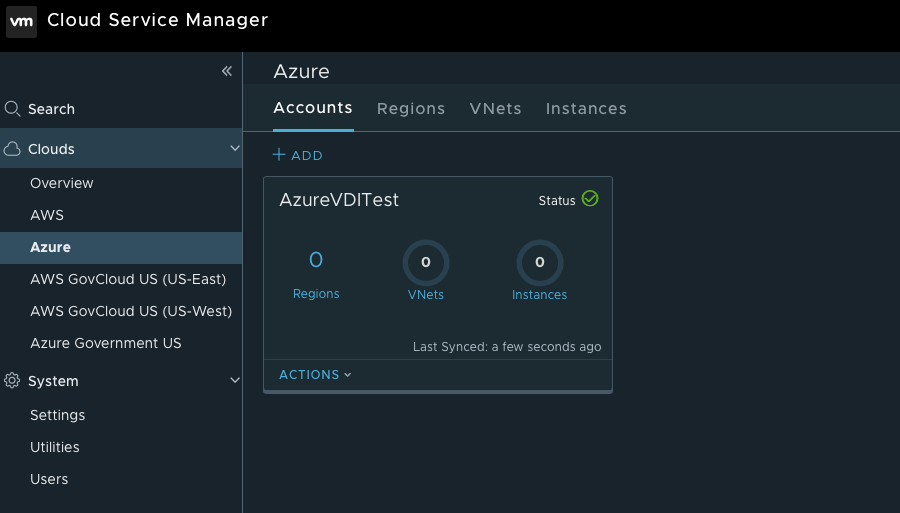Screen dimensions: 900x513
Task: Collapse the Clouds section chevron
Action: [235, 148]
